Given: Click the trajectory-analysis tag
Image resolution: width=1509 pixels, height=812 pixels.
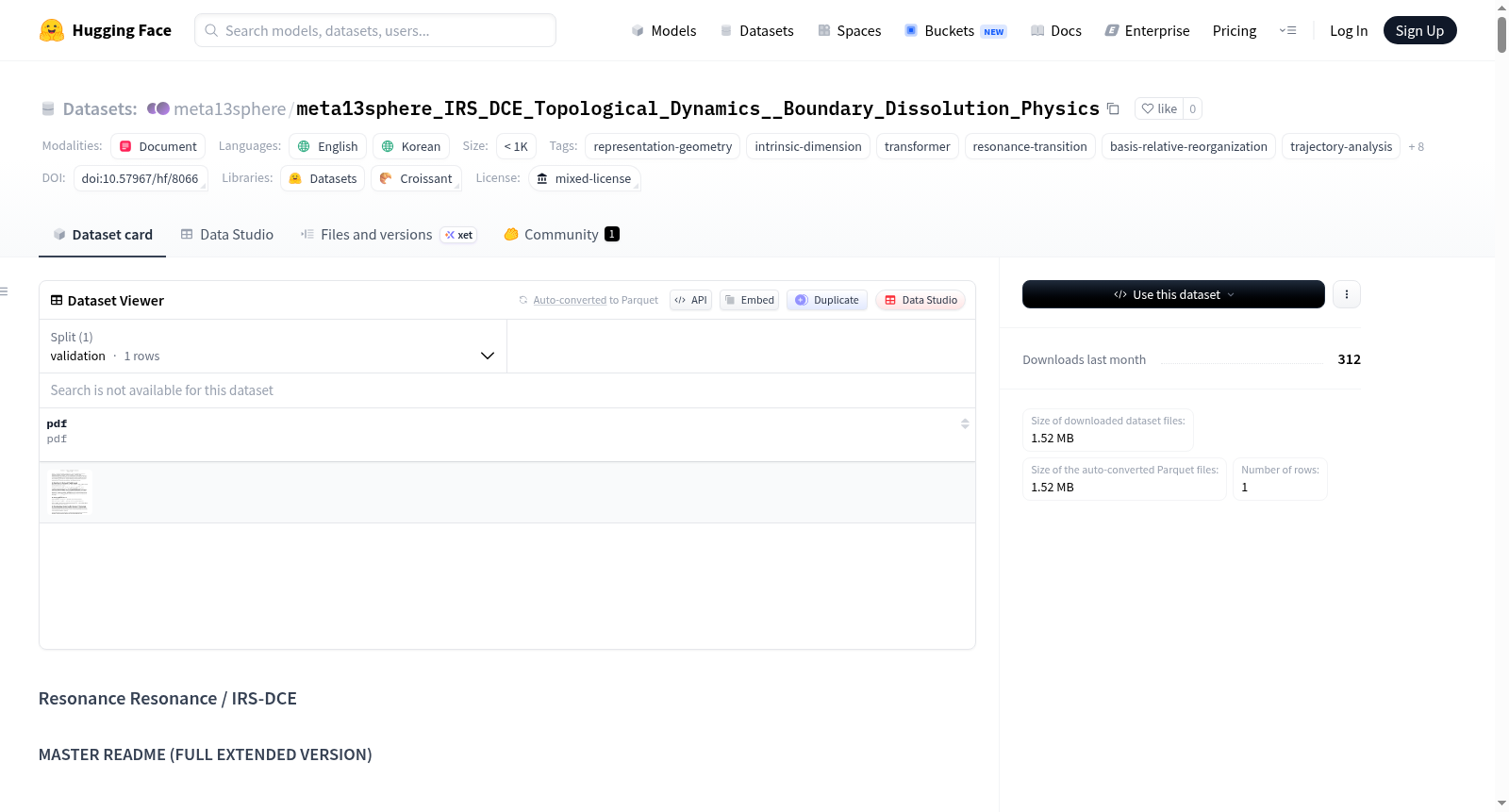Looking at the screenshot, I should pos(1341,146).
